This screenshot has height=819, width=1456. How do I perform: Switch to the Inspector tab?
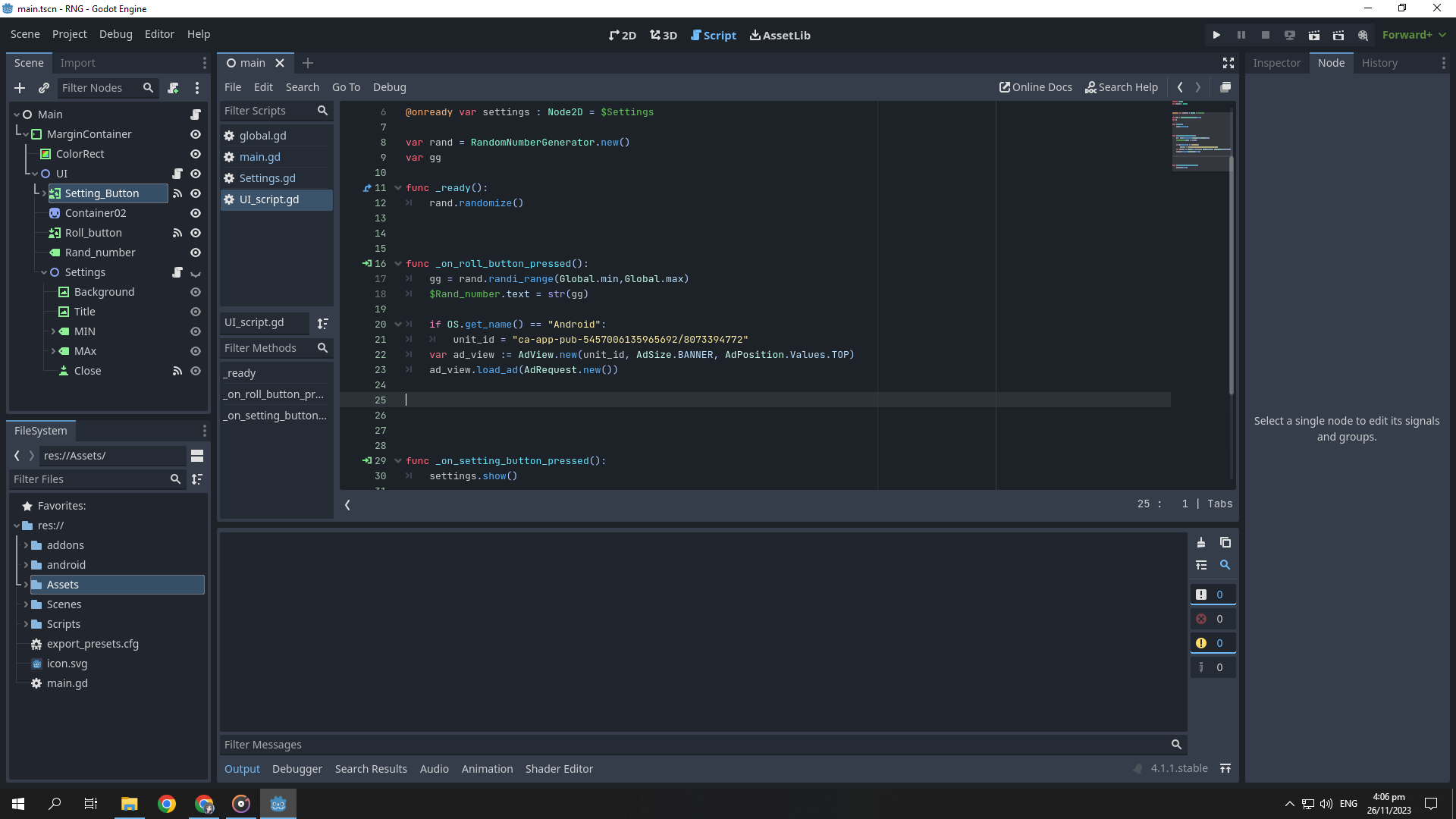click(x=1277, y=63)
